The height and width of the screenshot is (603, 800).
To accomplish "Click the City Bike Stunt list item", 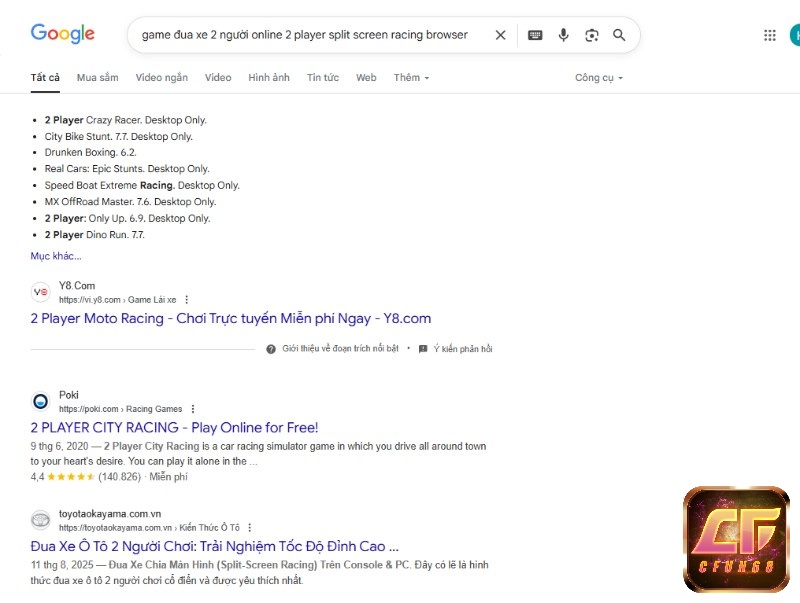I will click(x=118, y=137).
